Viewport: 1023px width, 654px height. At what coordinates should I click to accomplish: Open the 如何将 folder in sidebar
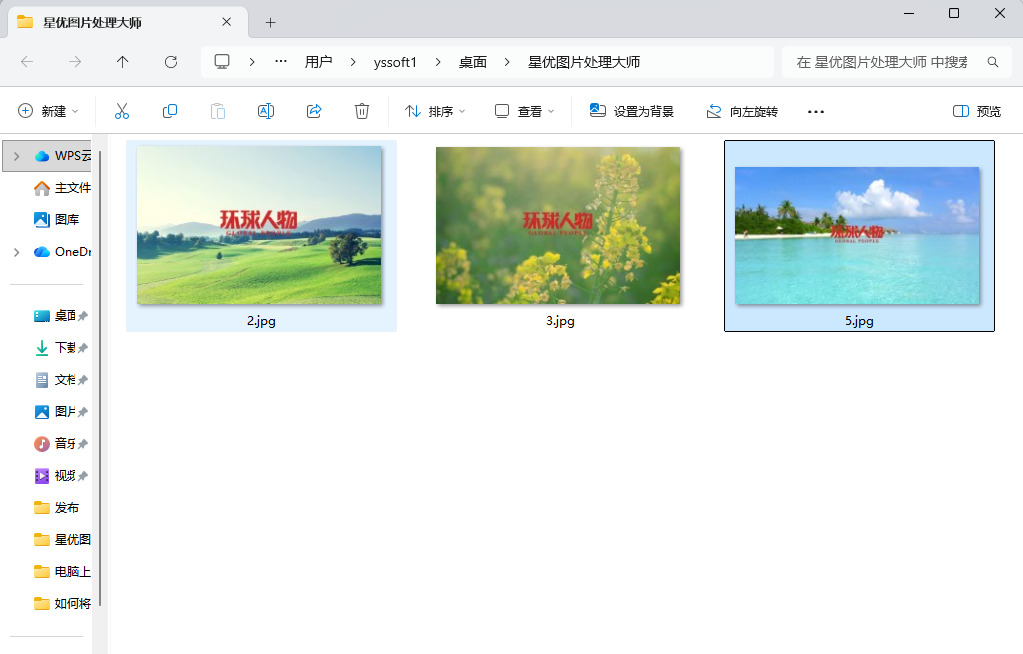62,604
